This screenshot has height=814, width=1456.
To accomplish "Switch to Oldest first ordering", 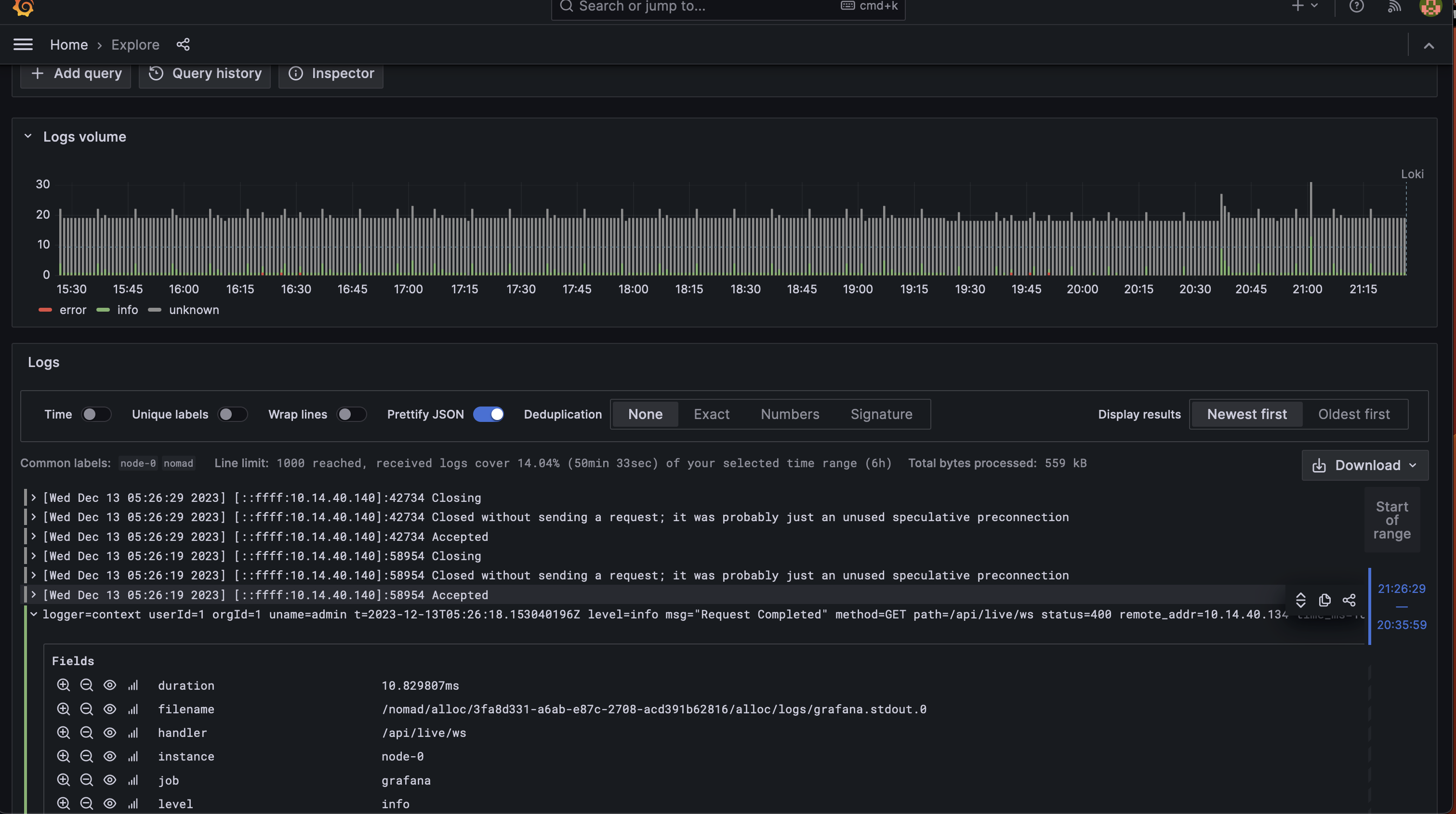I will pyautogui.click(x=1353, y=414).
